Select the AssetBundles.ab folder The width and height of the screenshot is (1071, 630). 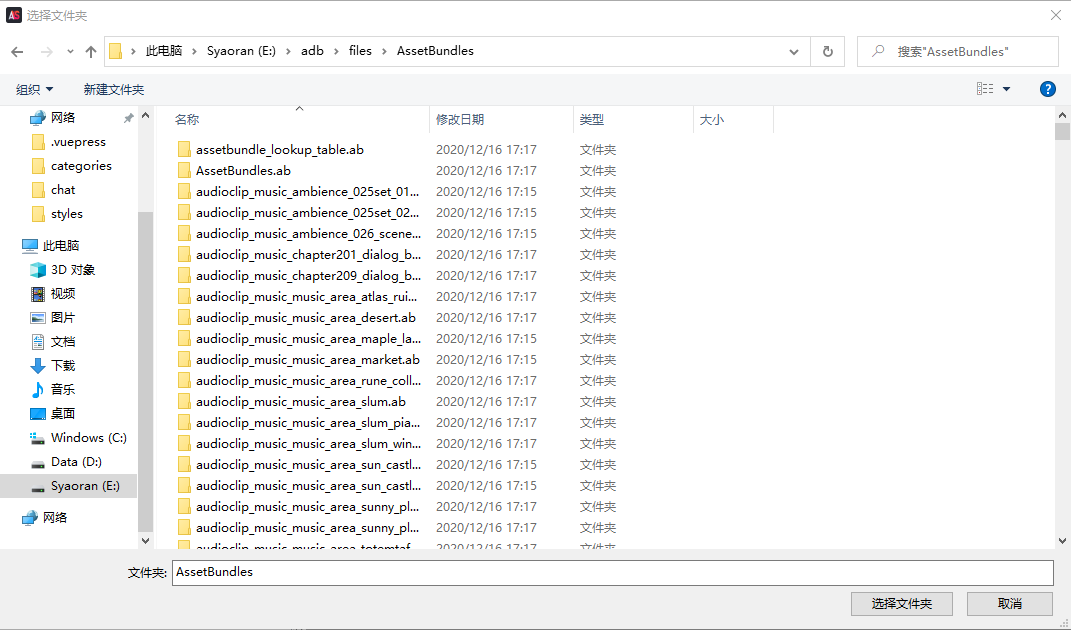[243, 170]
